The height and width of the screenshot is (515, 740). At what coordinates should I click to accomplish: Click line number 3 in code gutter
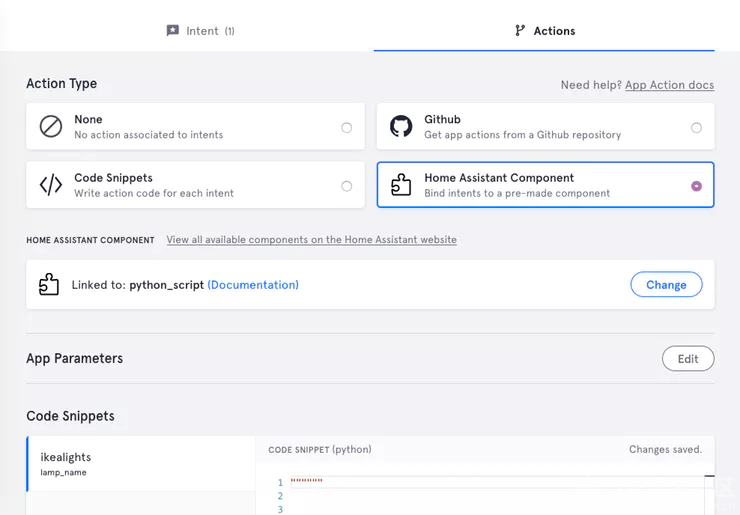pos(280,509)
